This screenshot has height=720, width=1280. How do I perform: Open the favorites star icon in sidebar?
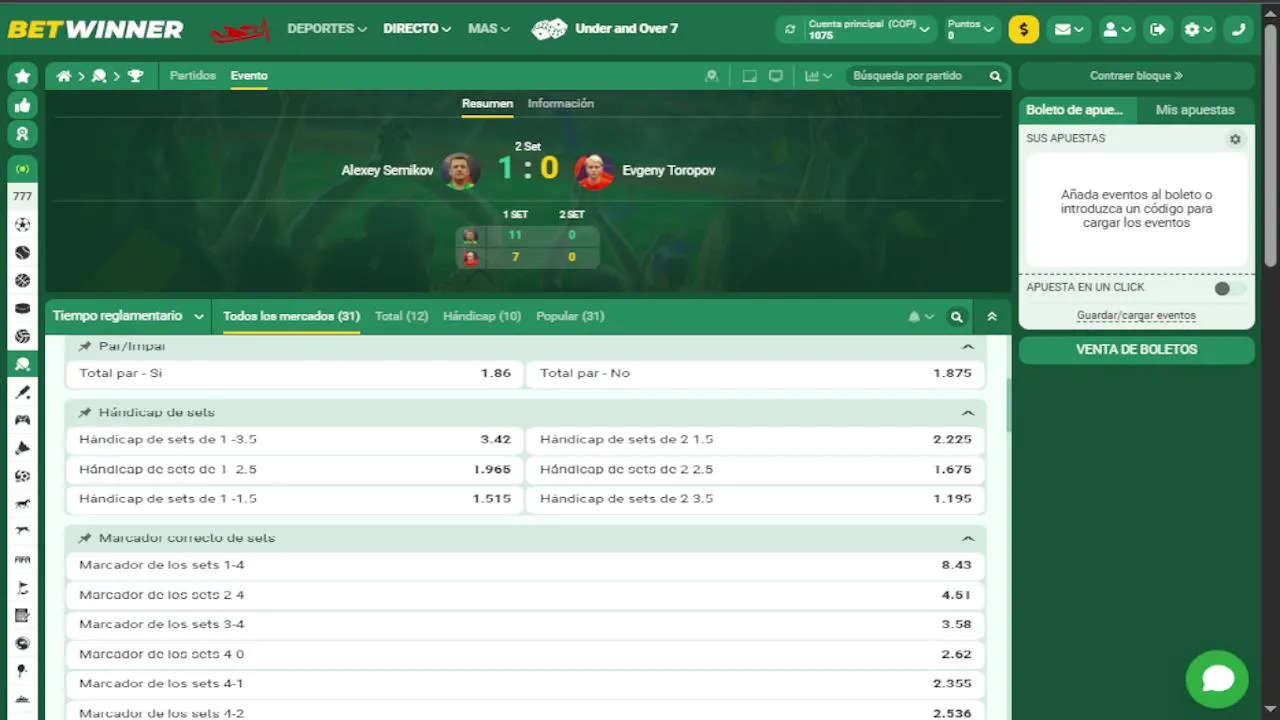(22, 76)
